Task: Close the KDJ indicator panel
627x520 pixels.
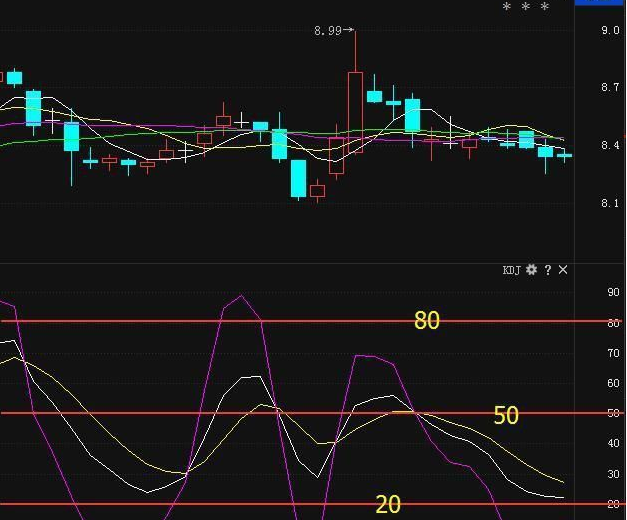Action: pyautogui.click(x=563, y=270)
